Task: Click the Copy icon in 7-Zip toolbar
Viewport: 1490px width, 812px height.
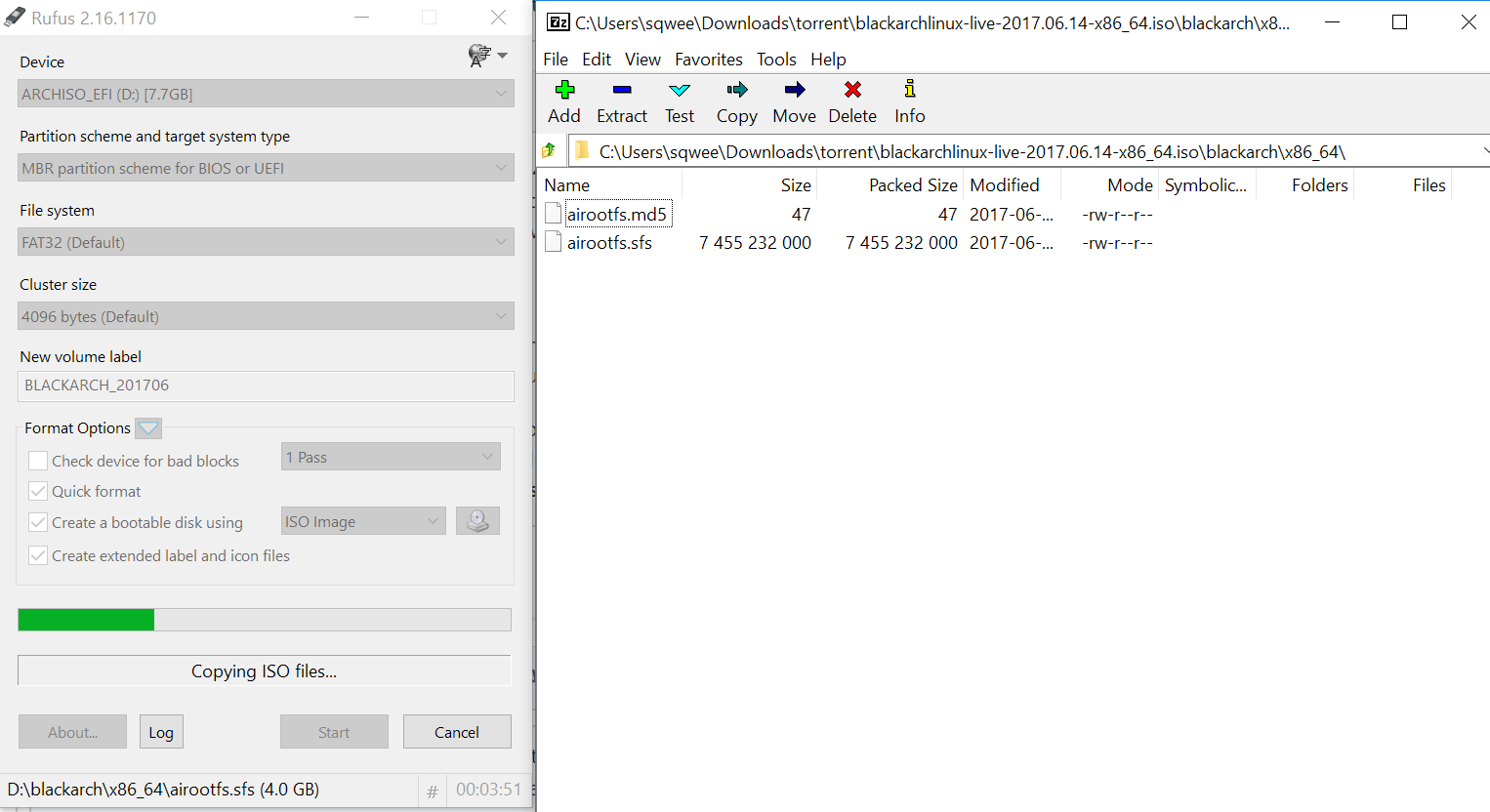Action: click(x=737, y=90)
